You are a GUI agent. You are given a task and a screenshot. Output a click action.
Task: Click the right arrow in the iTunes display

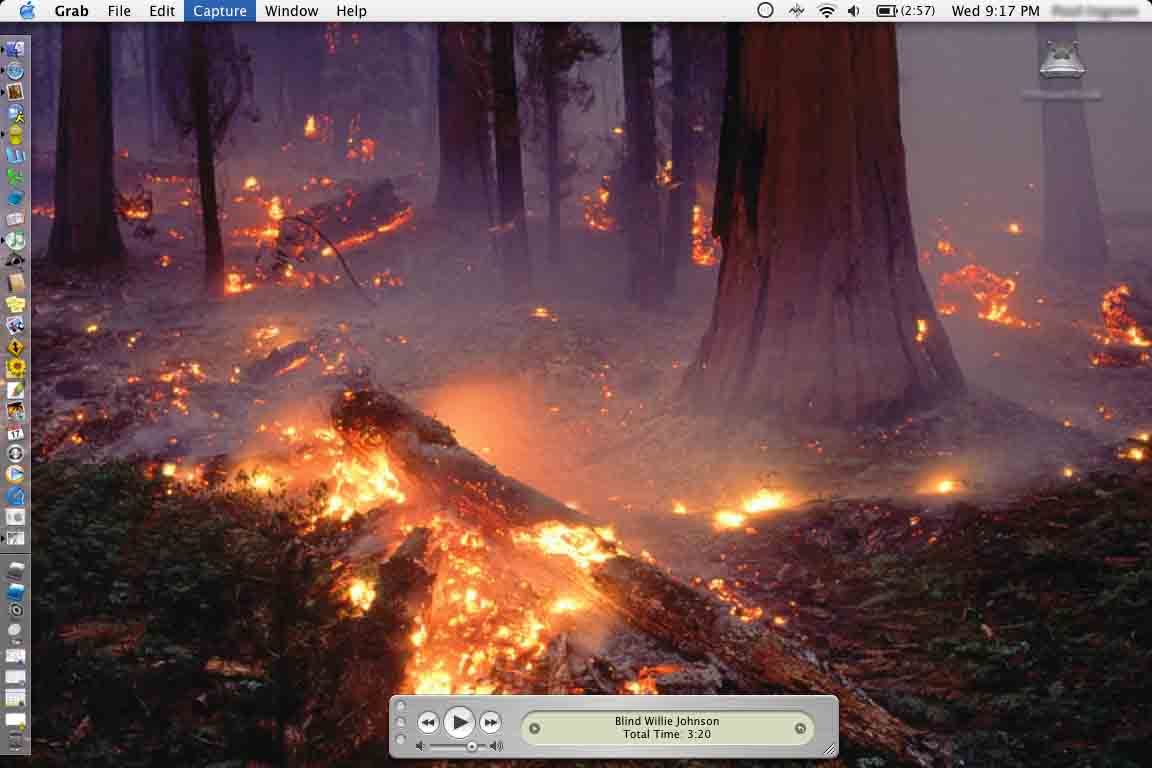[x=800, y=728]
